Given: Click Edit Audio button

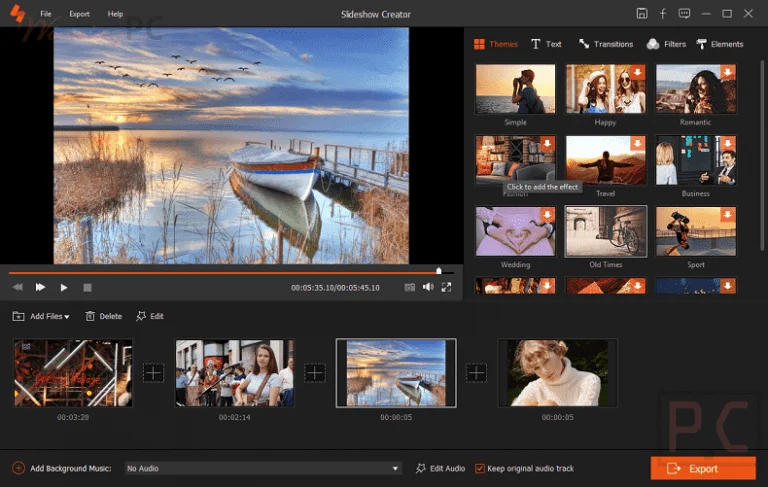Looking at the screenshot, I should pyautogui.click(x=440, y=468).
